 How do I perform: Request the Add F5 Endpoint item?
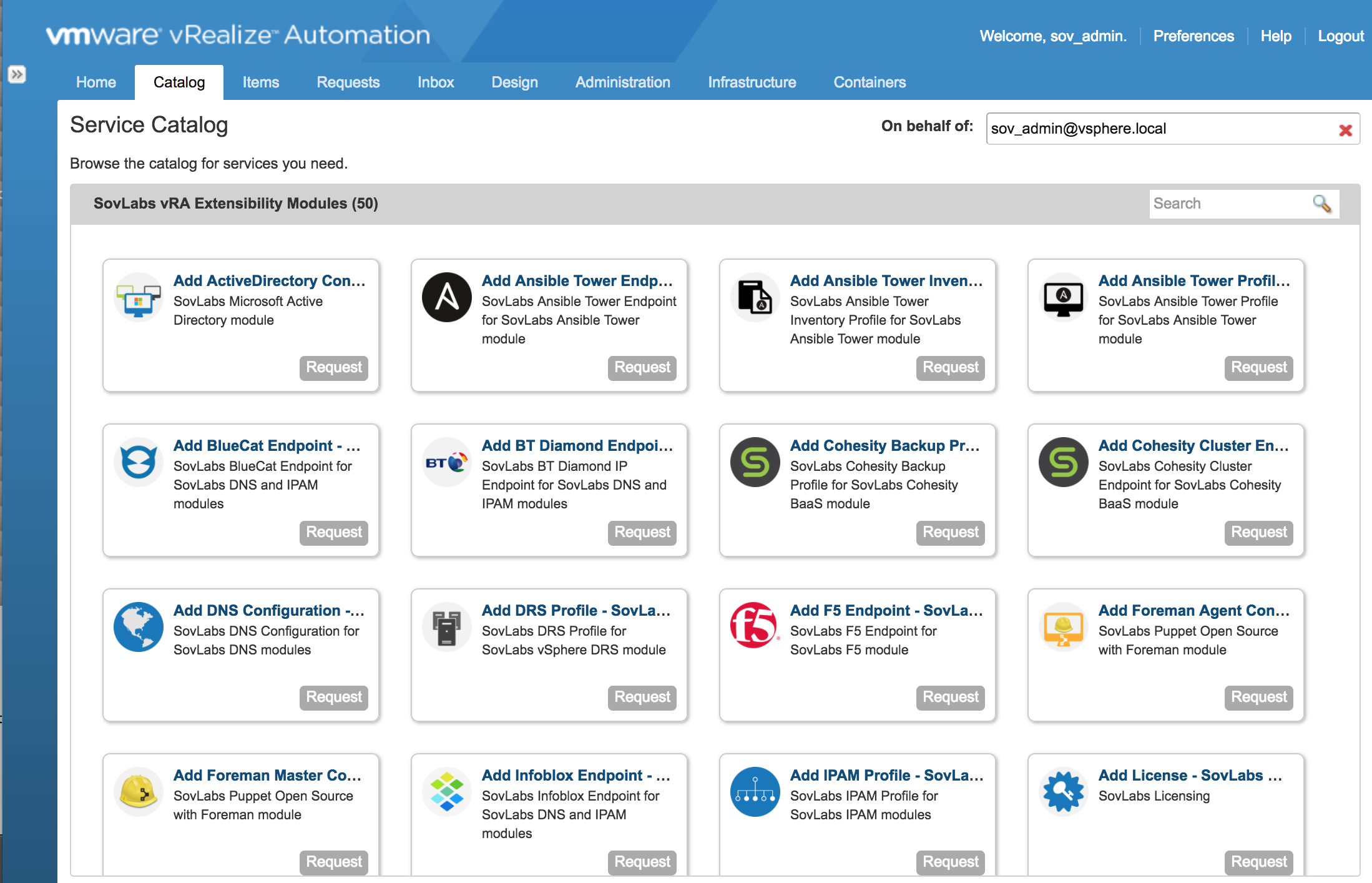(951, 698)
